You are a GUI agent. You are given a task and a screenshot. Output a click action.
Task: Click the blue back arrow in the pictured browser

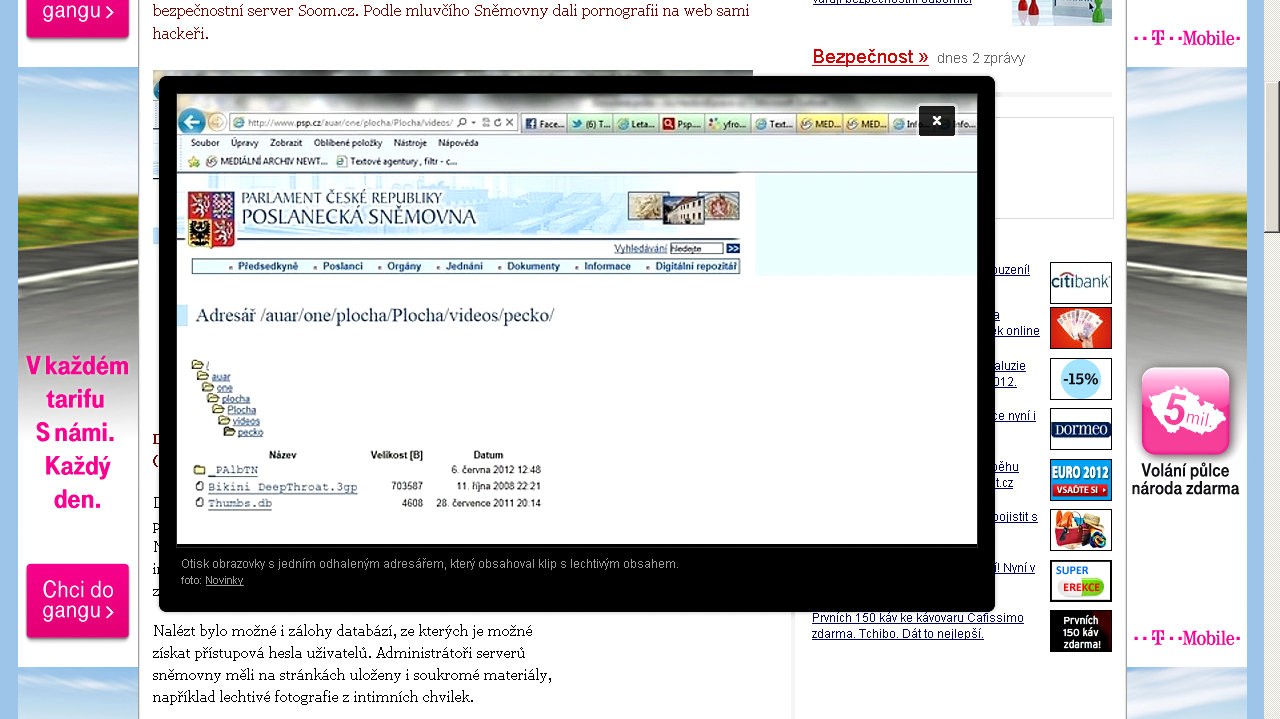pos(191,123)
